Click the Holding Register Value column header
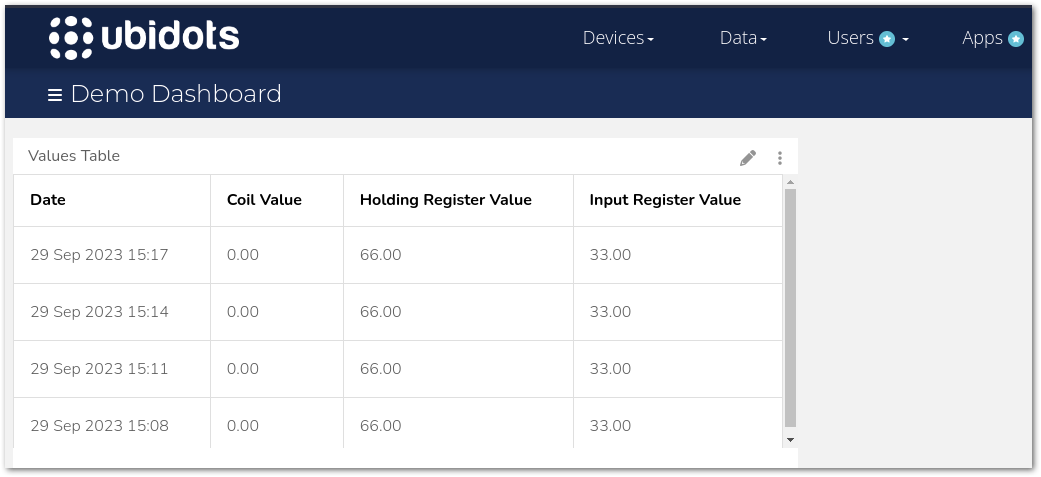This screenshot has height=477, width=1041. pos(445,200)
